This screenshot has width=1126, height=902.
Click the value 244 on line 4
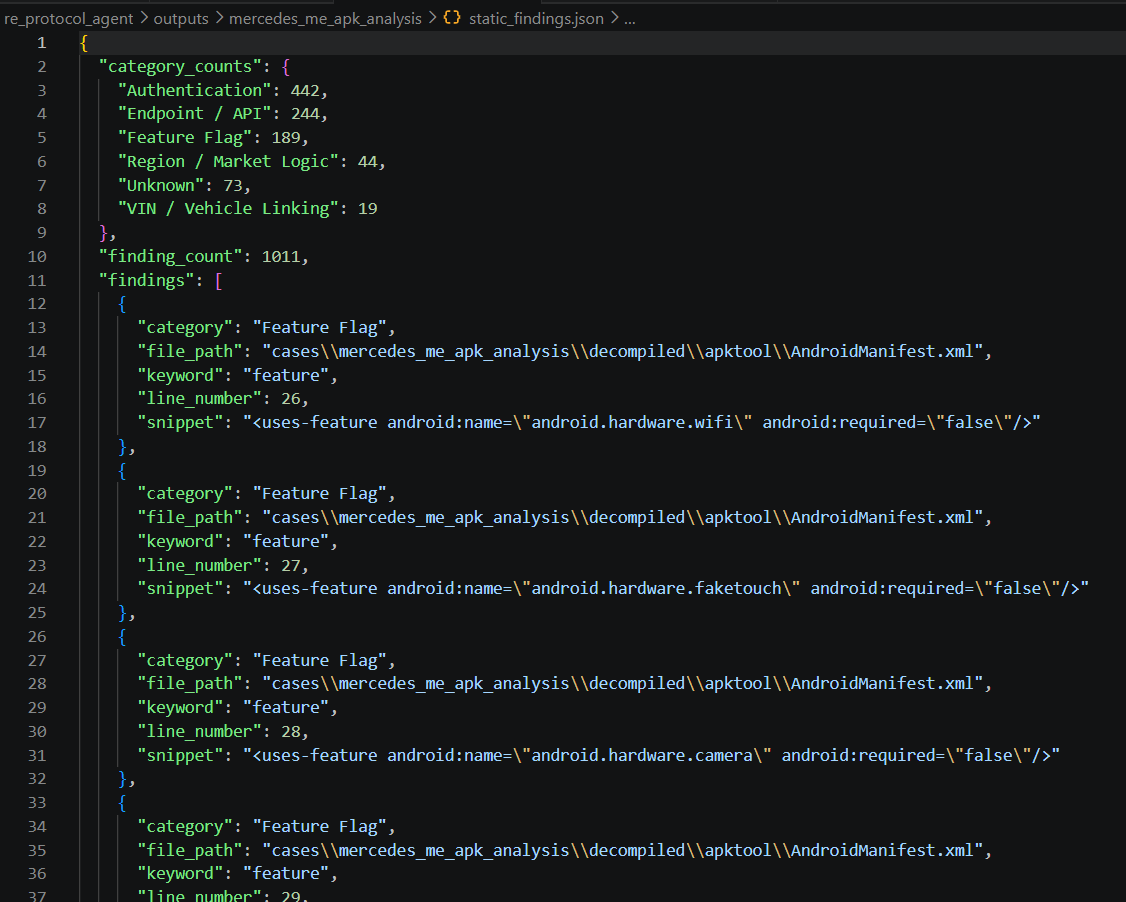(x=304, y=113)
